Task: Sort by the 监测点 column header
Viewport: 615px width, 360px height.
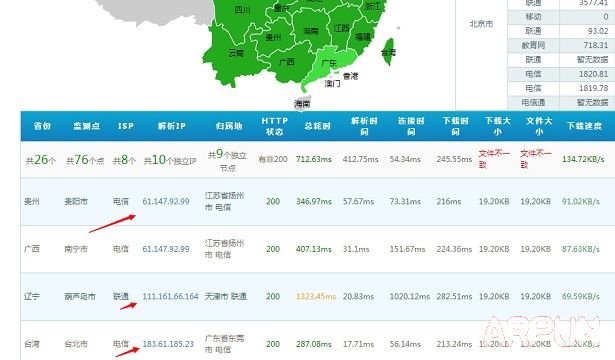Action: 86,126
